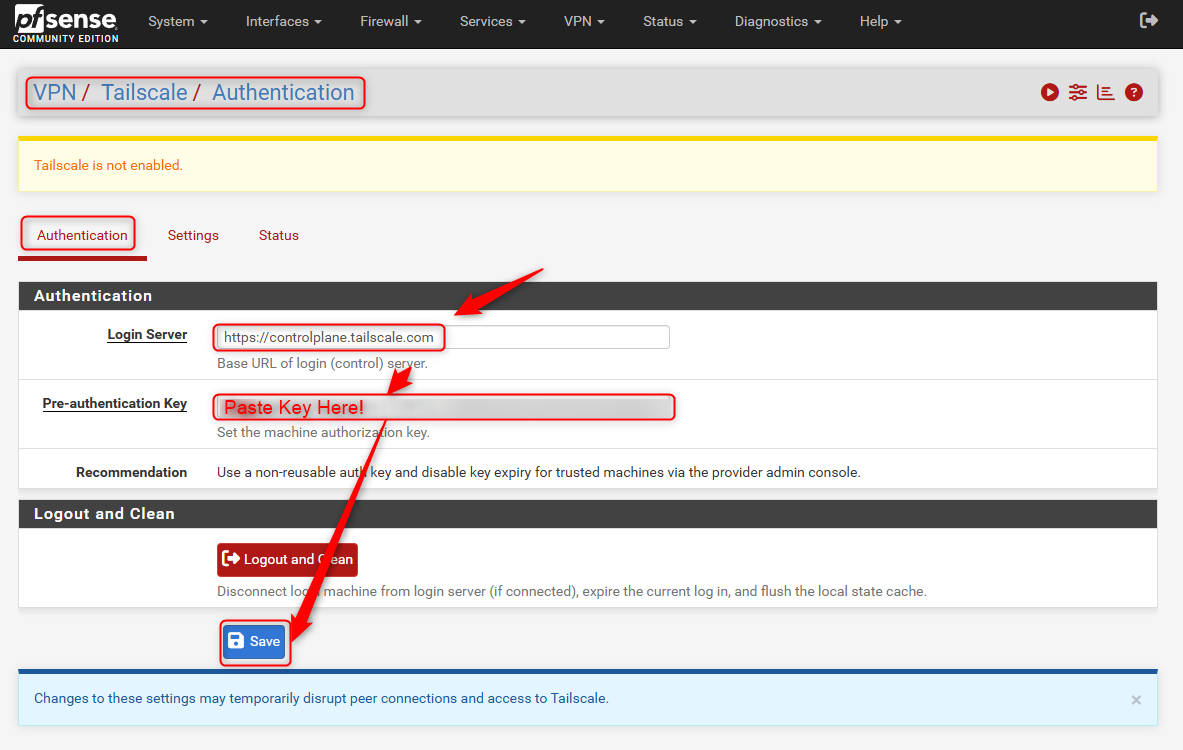The height and width of the screenshot is (750, 1183).
Task: Click the dark Authentication section header
Action: click(588, 296)
